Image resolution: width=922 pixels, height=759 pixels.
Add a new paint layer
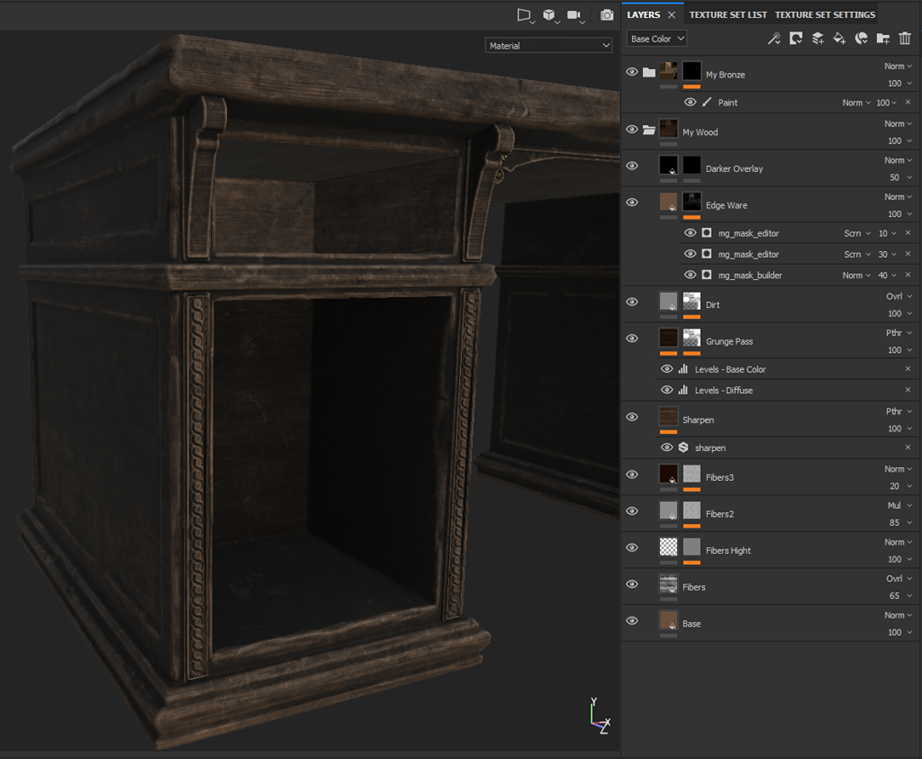coord(817,39)
